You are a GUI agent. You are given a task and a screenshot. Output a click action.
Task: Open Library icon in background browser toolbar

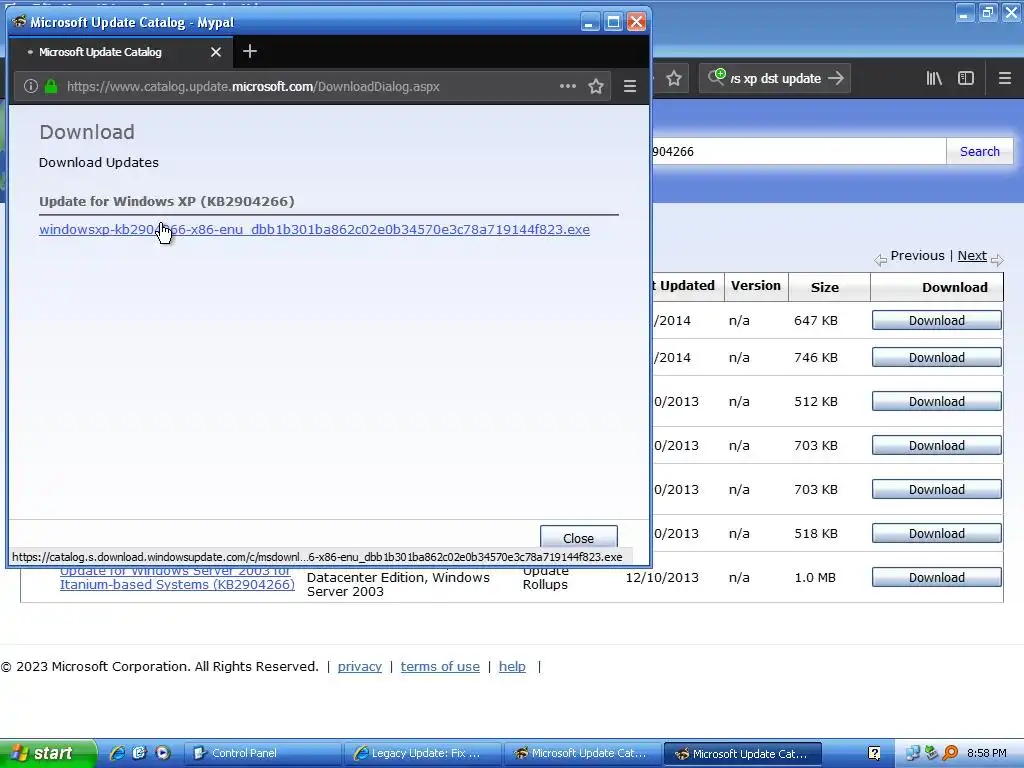tap(934, 78)
